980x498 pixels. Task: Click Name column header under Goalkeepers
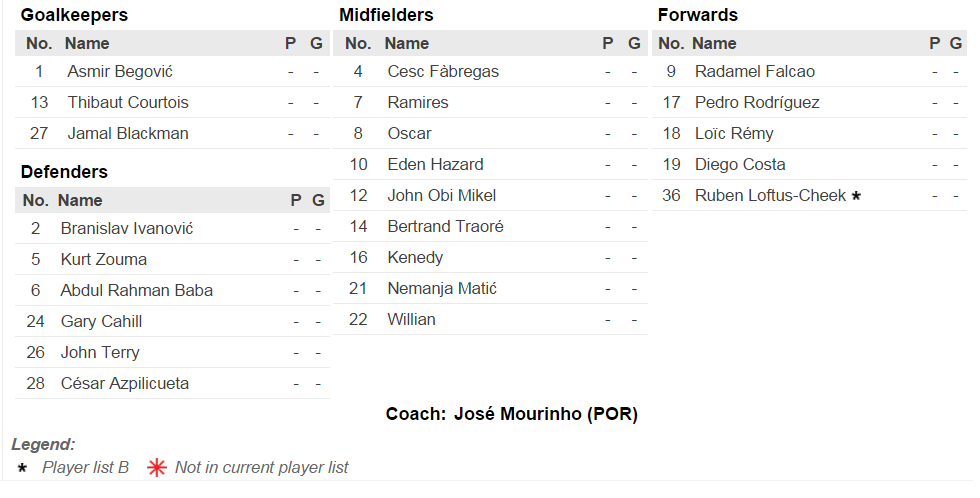point(87,43)
